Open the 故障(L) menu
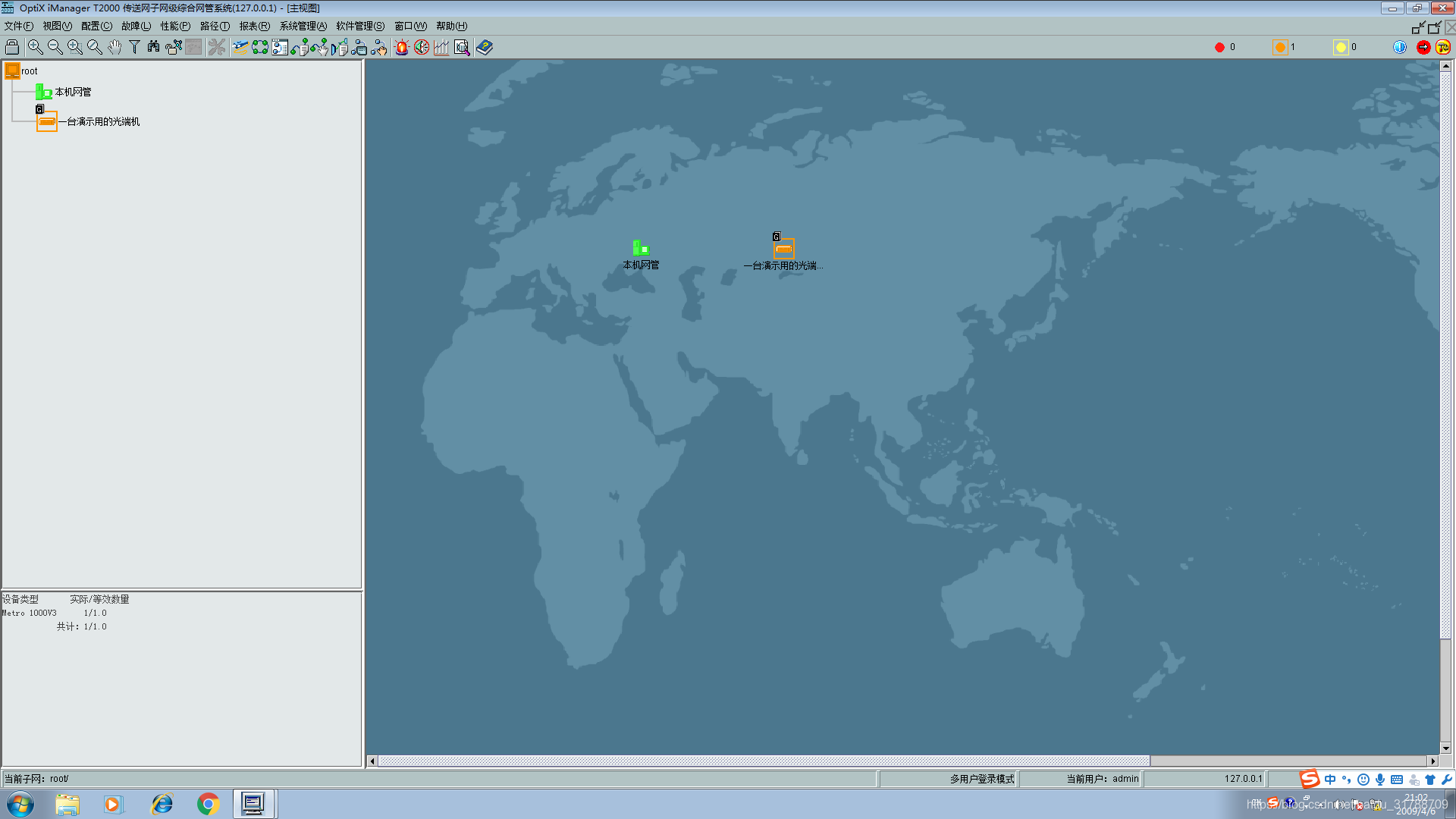The width and height of the screenshot is (1456, 819). click(x=136, y=26)
